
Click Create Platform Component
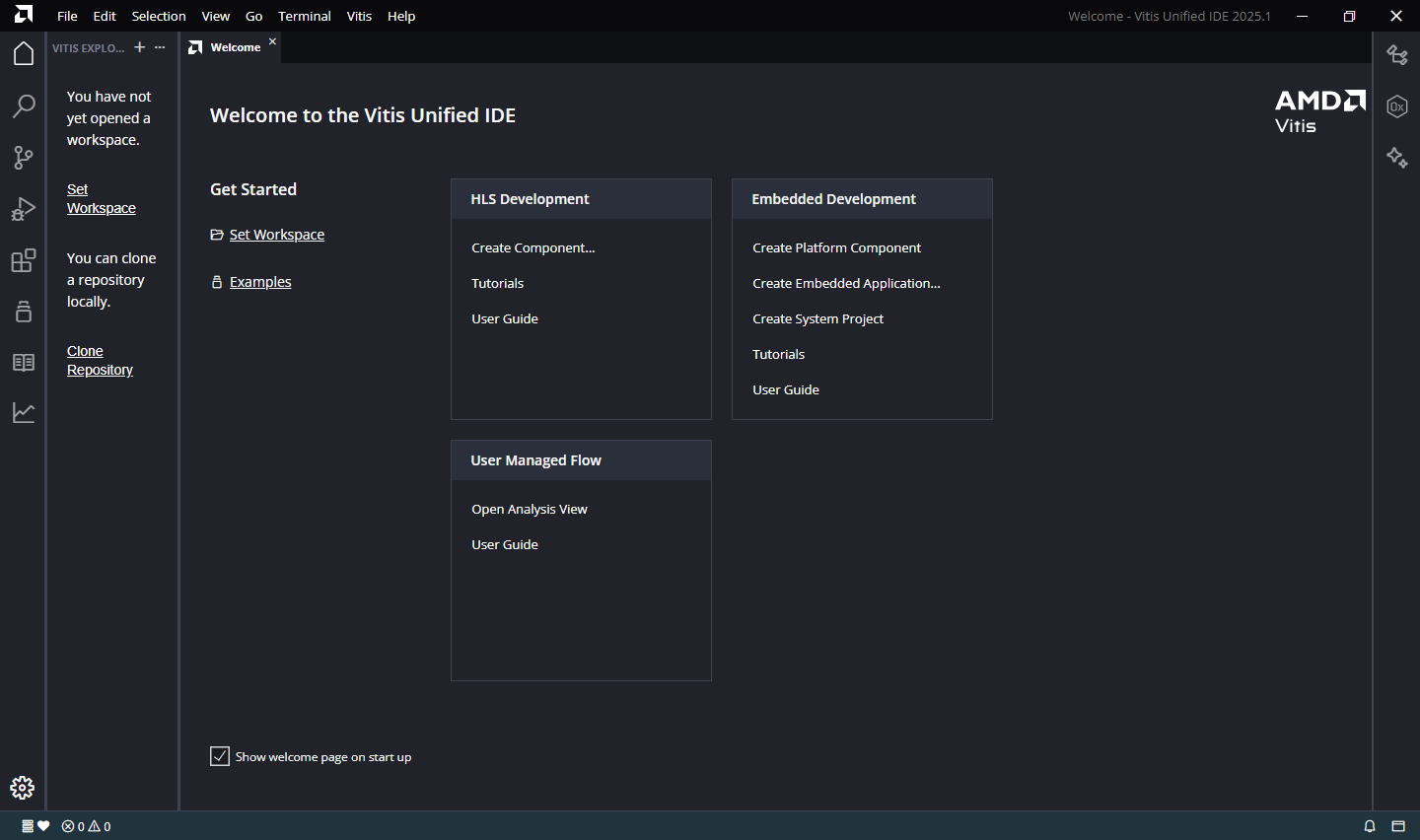tap(836, 247)
